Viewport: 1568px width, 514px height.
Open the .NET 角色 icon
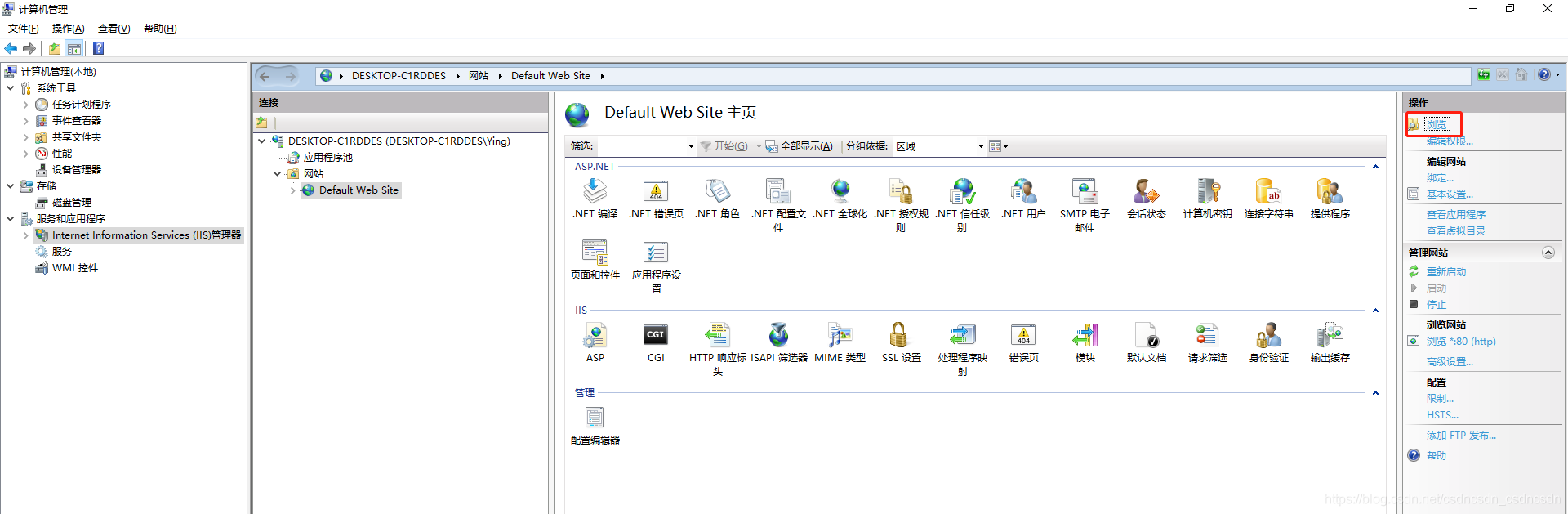[717, 191]
